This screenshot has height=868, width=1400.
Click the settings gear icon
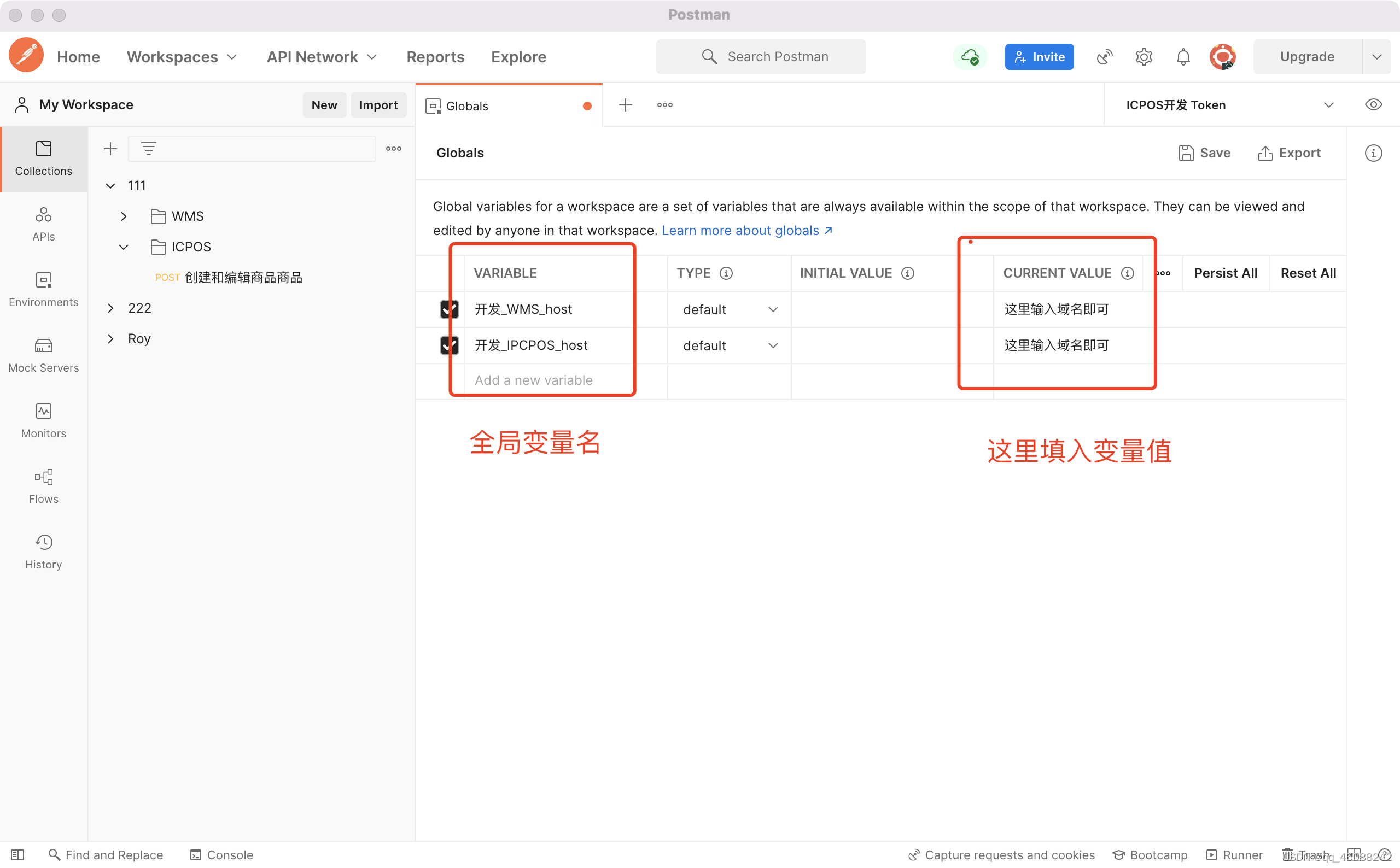pos(1144,57)
